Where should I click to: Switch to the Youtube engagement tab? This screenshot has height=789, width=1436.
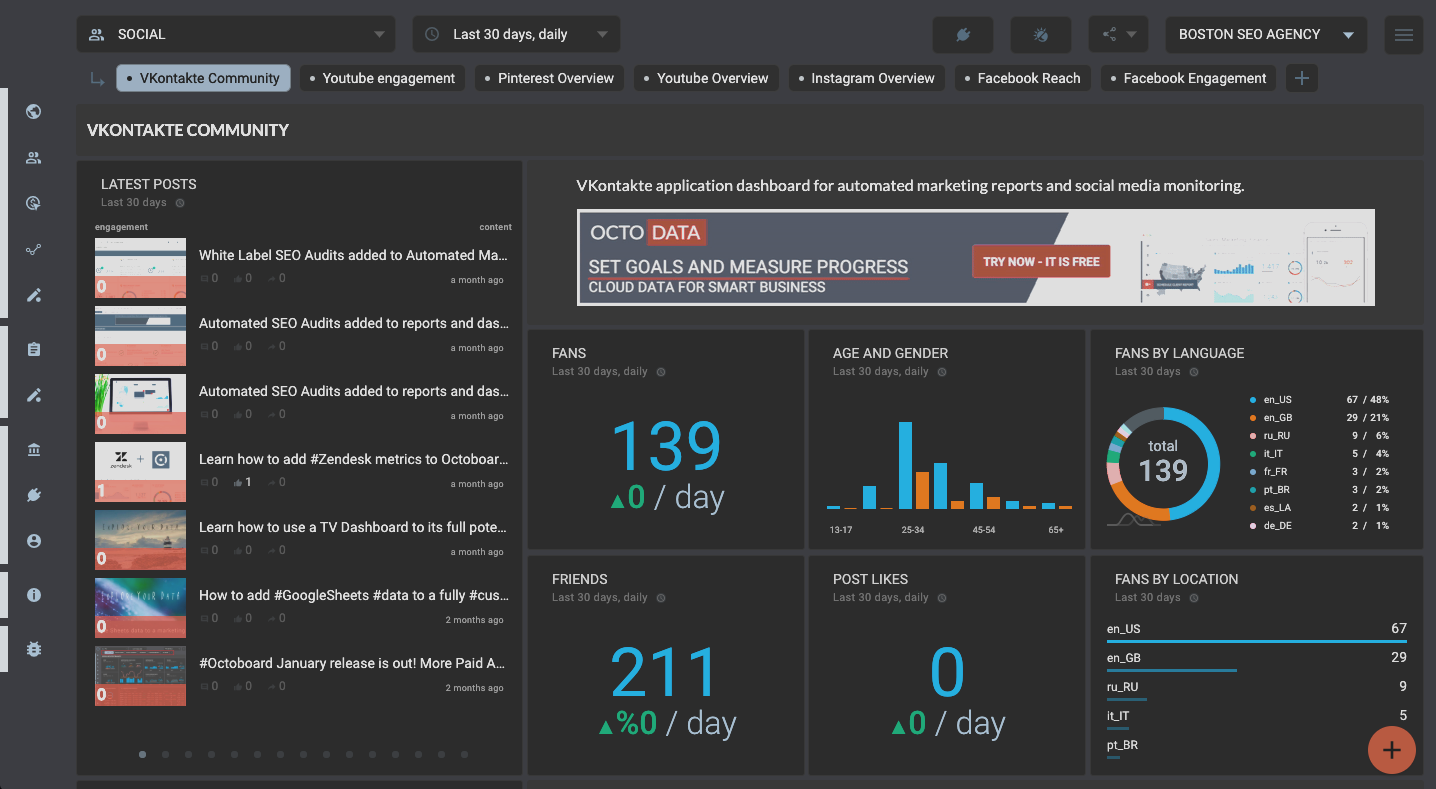pos(382,78)
